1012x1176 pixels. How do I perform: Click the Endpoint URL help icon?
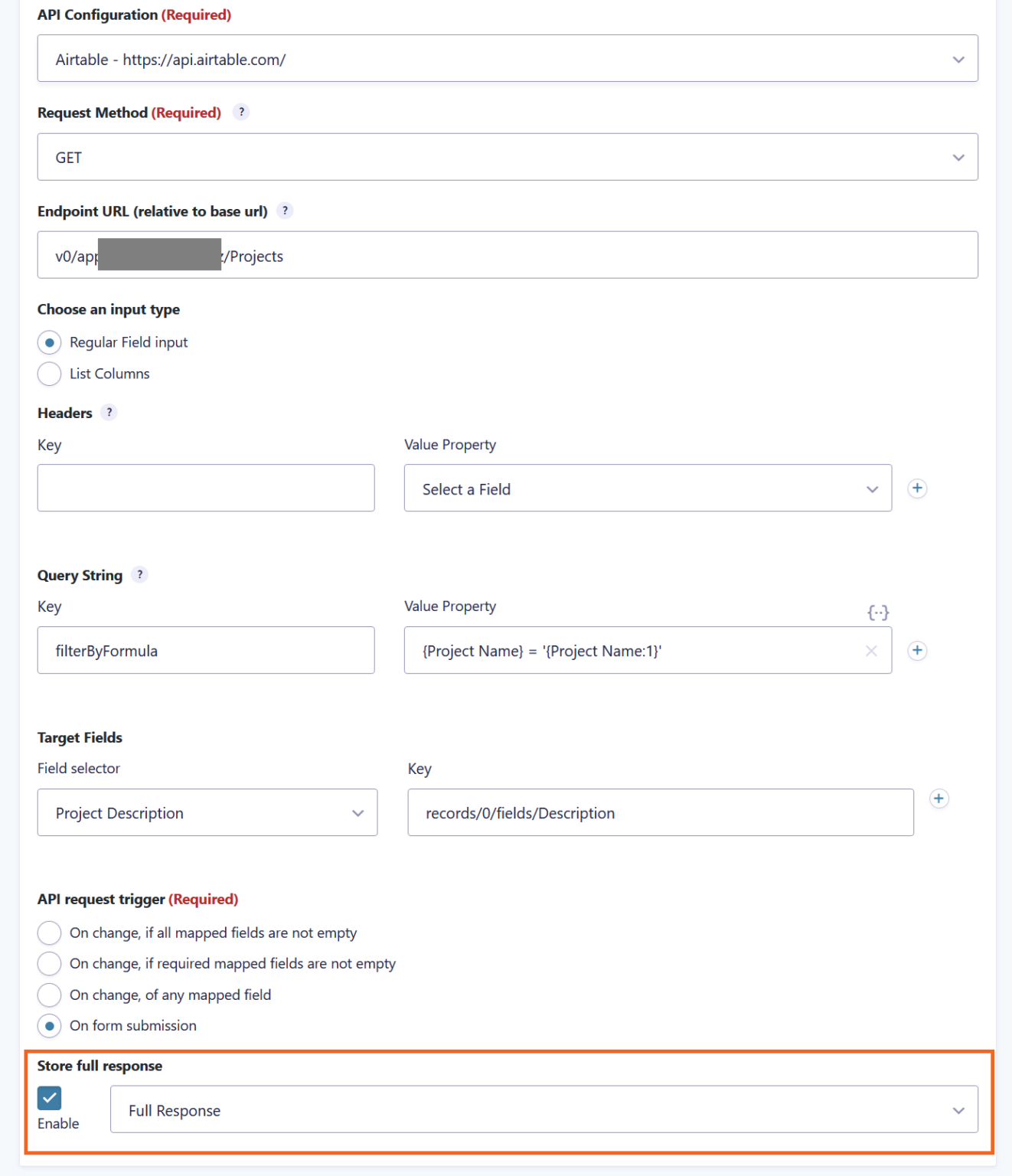[284, 211]
